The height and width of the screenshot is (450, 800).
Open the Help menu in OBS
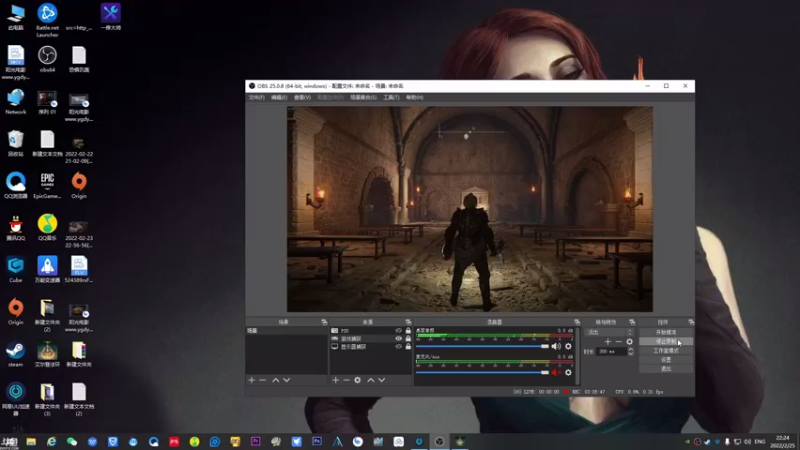point(414,97)
